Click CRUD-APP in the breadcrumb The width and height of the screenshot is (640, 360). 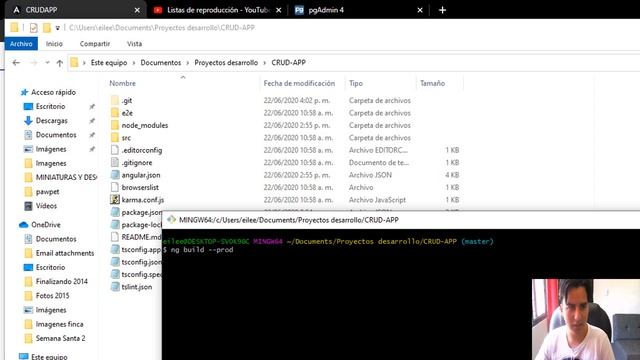(289, 62)
